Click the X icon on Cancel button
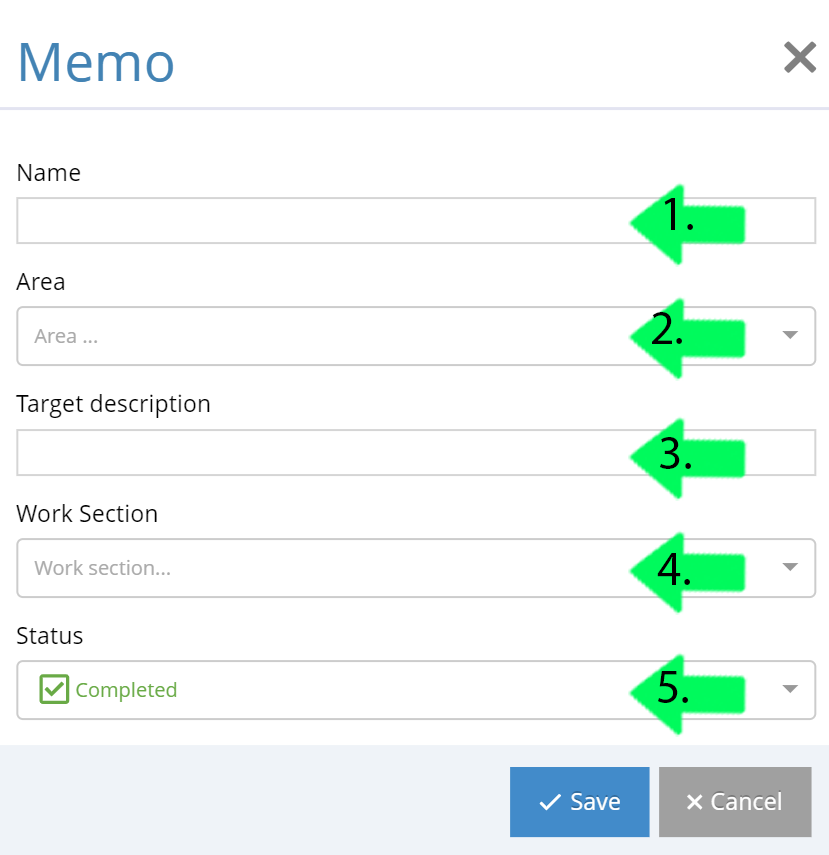829x855 pixels. coord(694,802)
